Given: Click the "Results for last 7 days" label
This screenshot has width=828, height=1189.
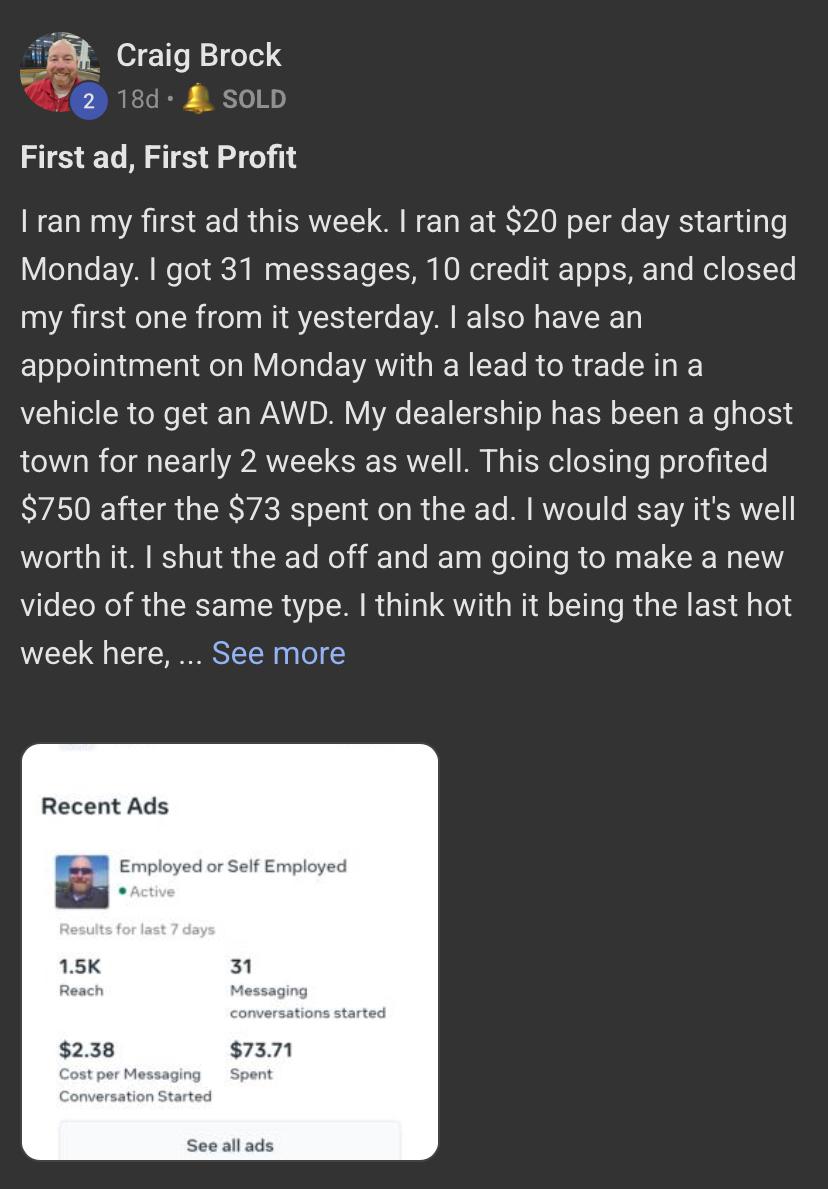Looking at the screenshot, I should point(137,929).
